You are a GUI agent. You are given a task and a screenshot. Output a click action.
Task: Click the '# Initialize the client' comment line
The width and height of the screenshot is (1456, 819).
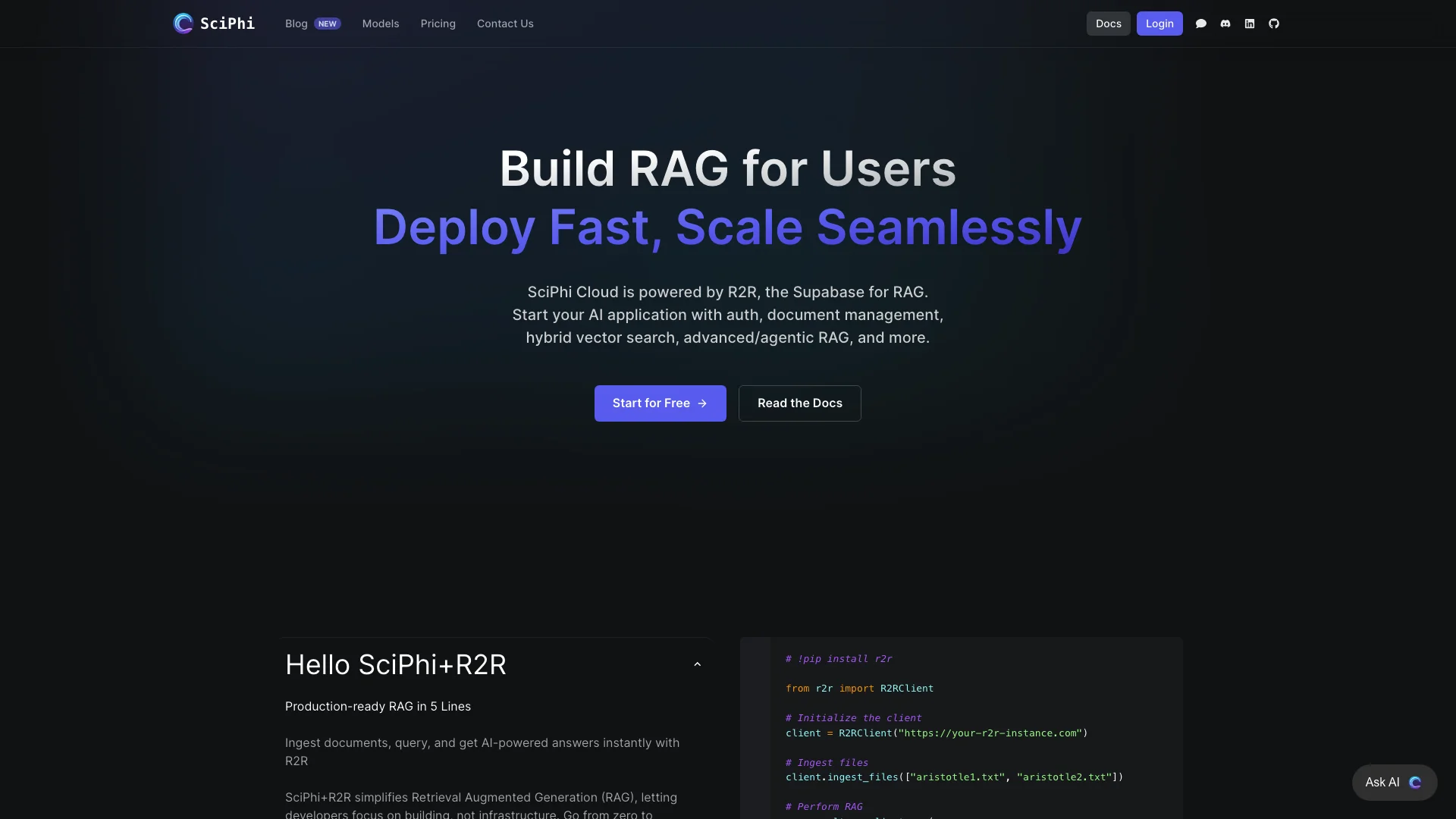coord(854,718)
